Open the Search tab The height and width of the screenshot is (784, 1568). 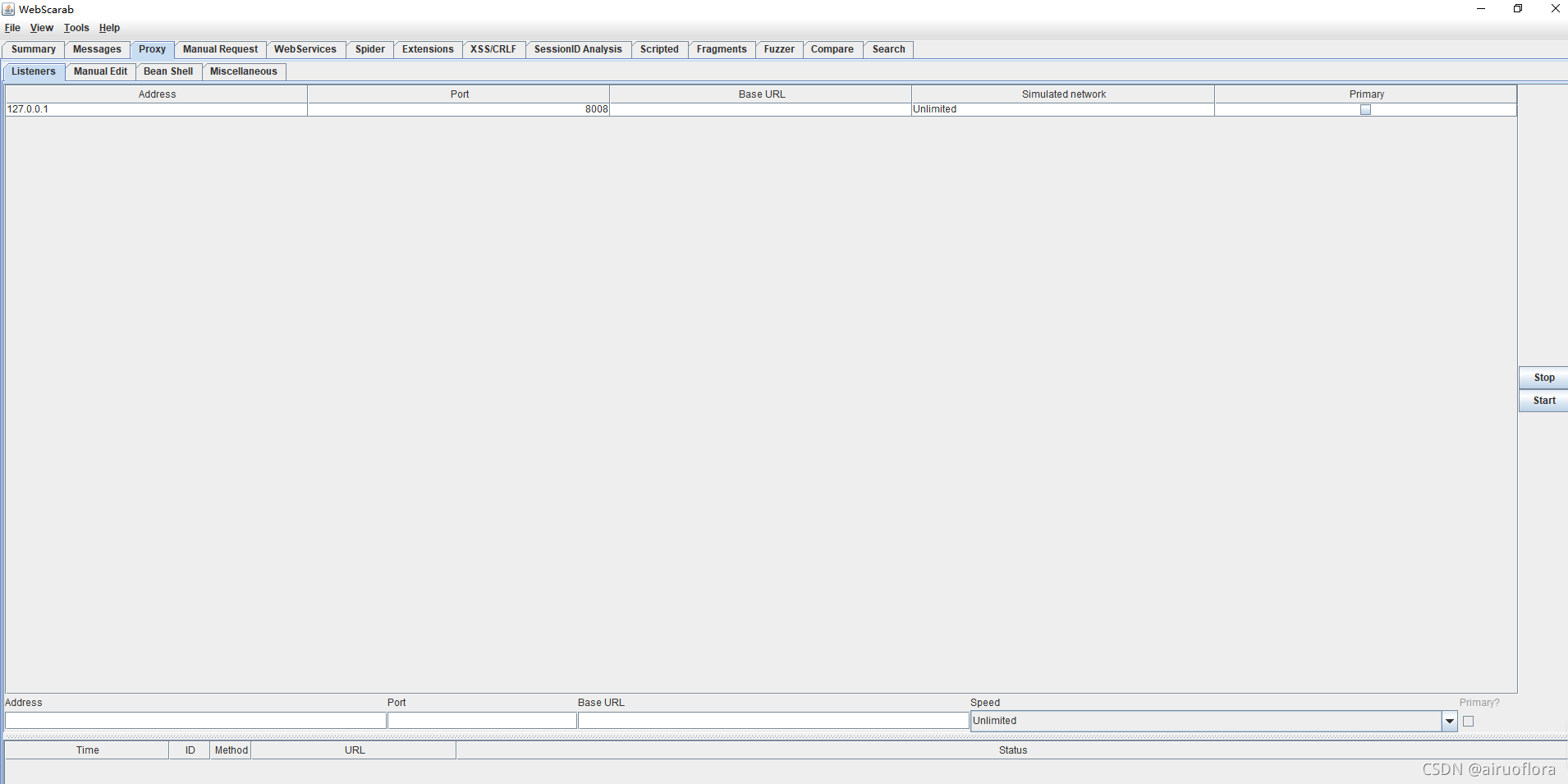pyautogui.click(x=888, y=49)
